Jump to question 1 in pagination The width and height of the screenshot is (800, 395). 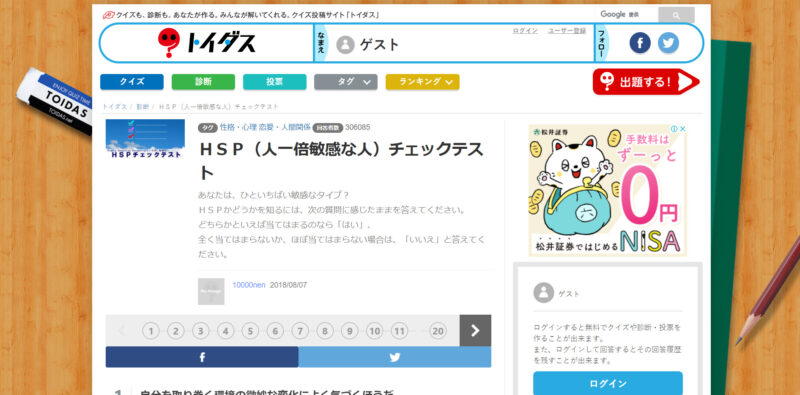[151, 331]
